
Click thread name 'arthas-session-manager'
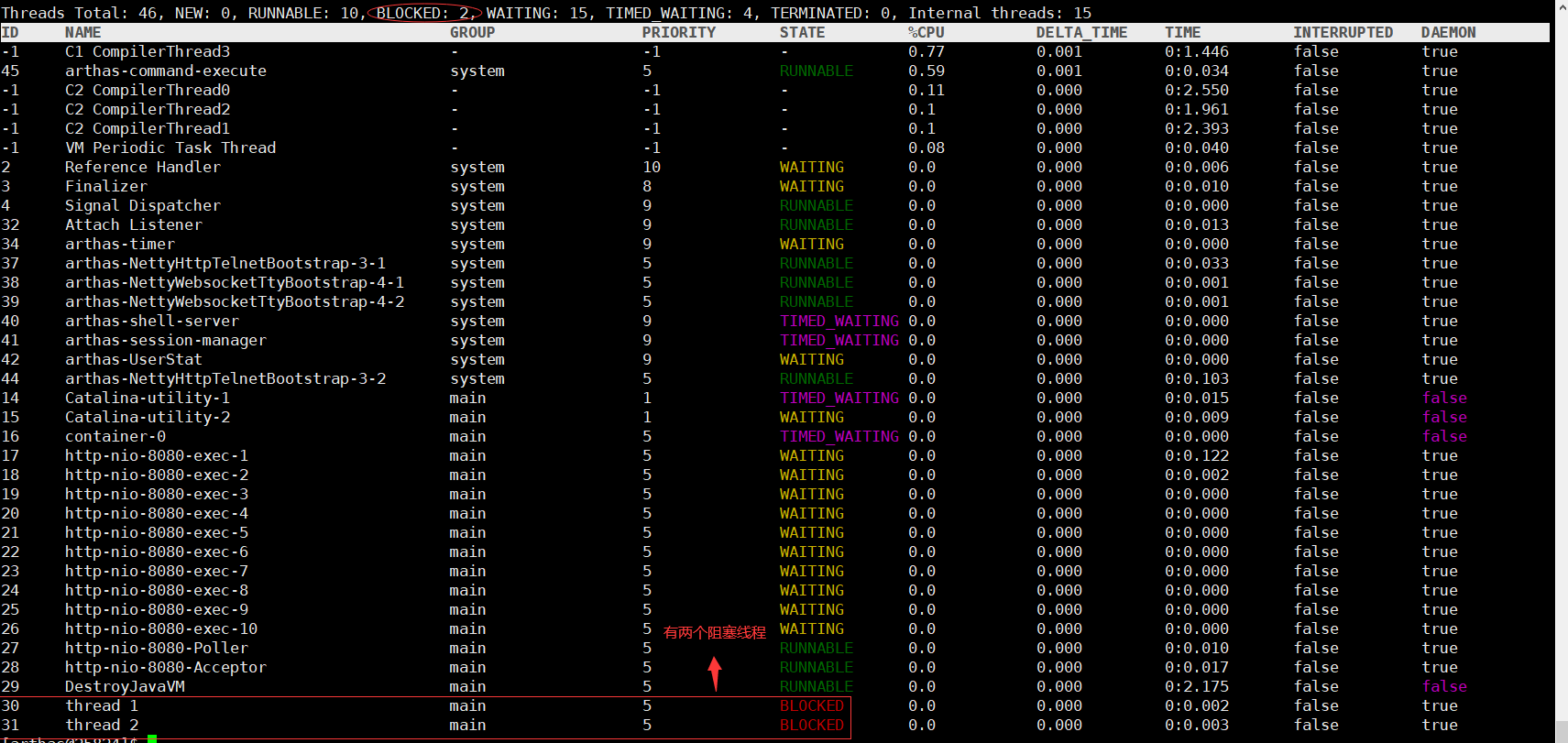click(x=166, y=340)
